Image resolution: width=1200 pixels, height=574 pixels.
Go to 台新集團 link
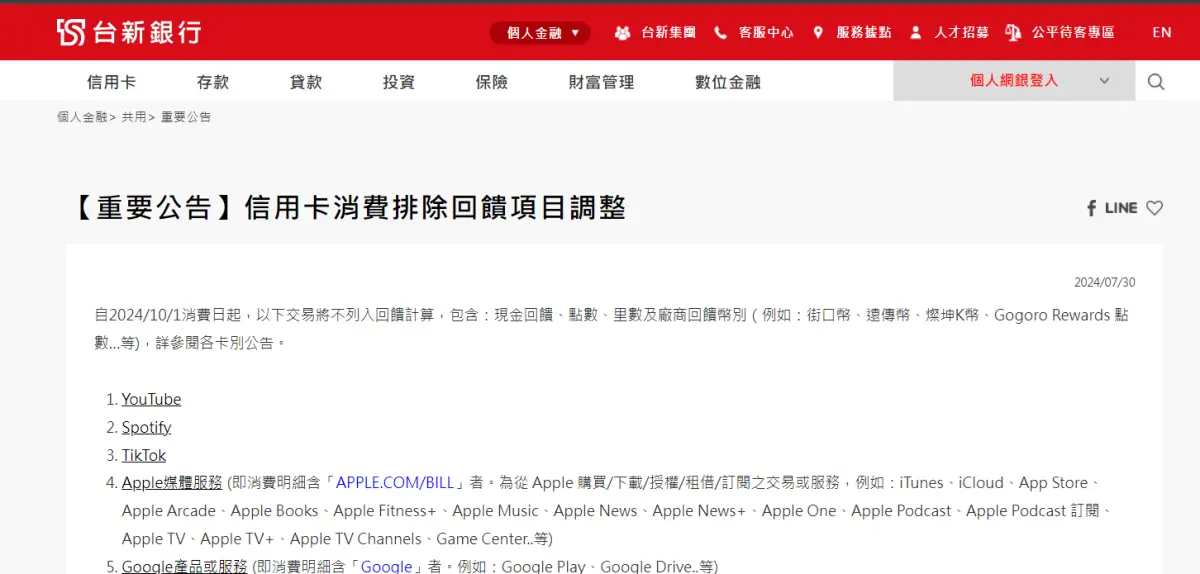668,33
